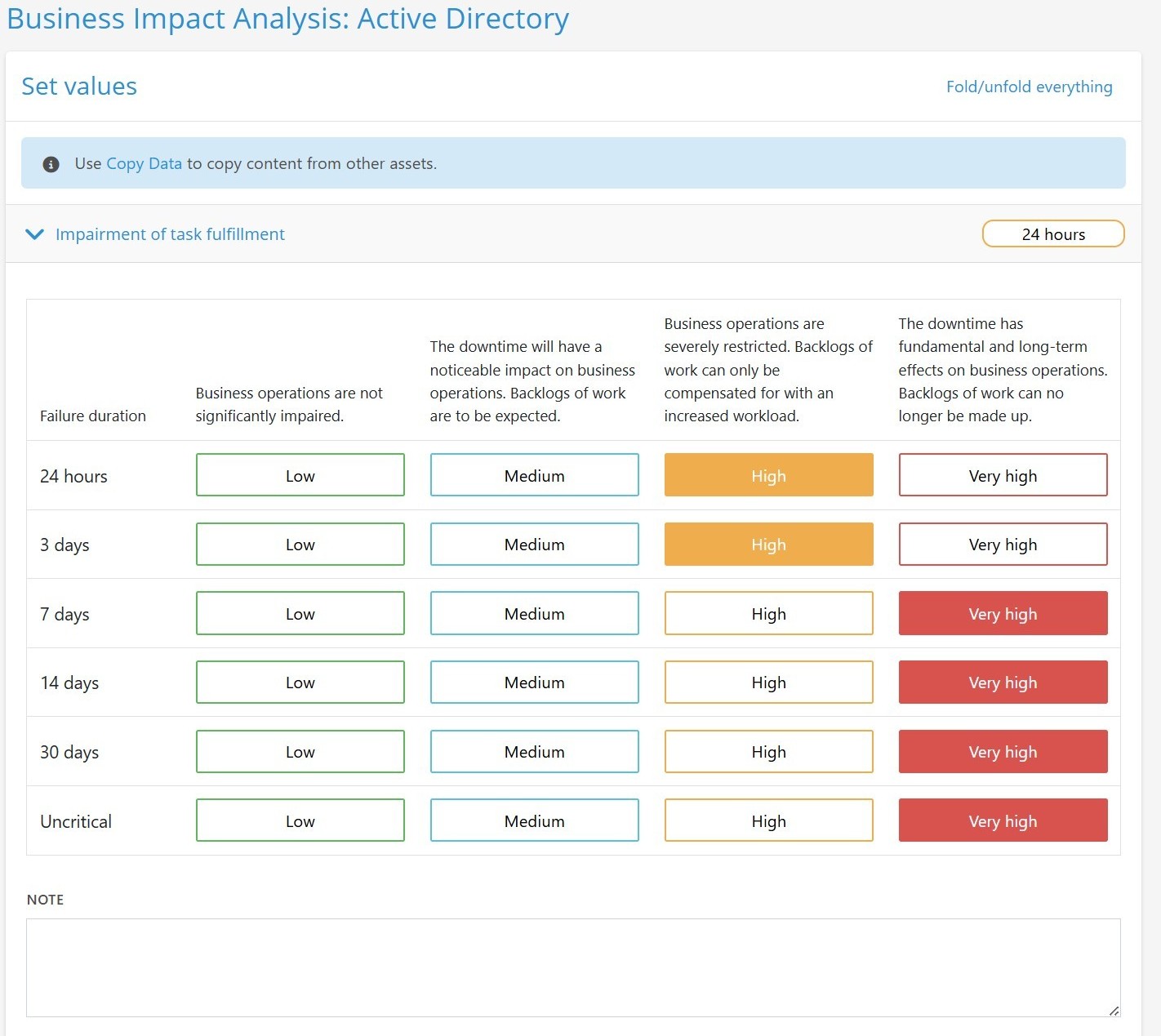Expand Impairment of task fulfillment heading
The height and width of the screenshot is (1036, 1161).
170,234
